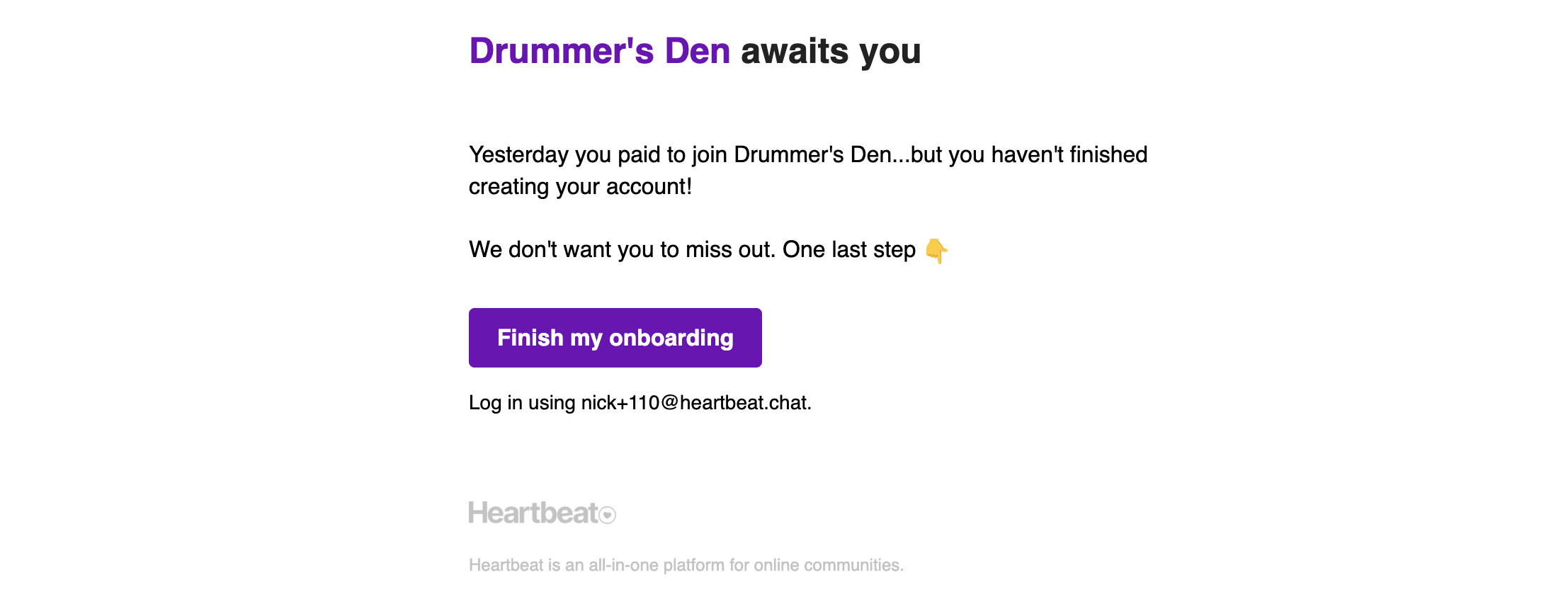Click the heart circle icon beside Heartbeat

coord(608,515)
